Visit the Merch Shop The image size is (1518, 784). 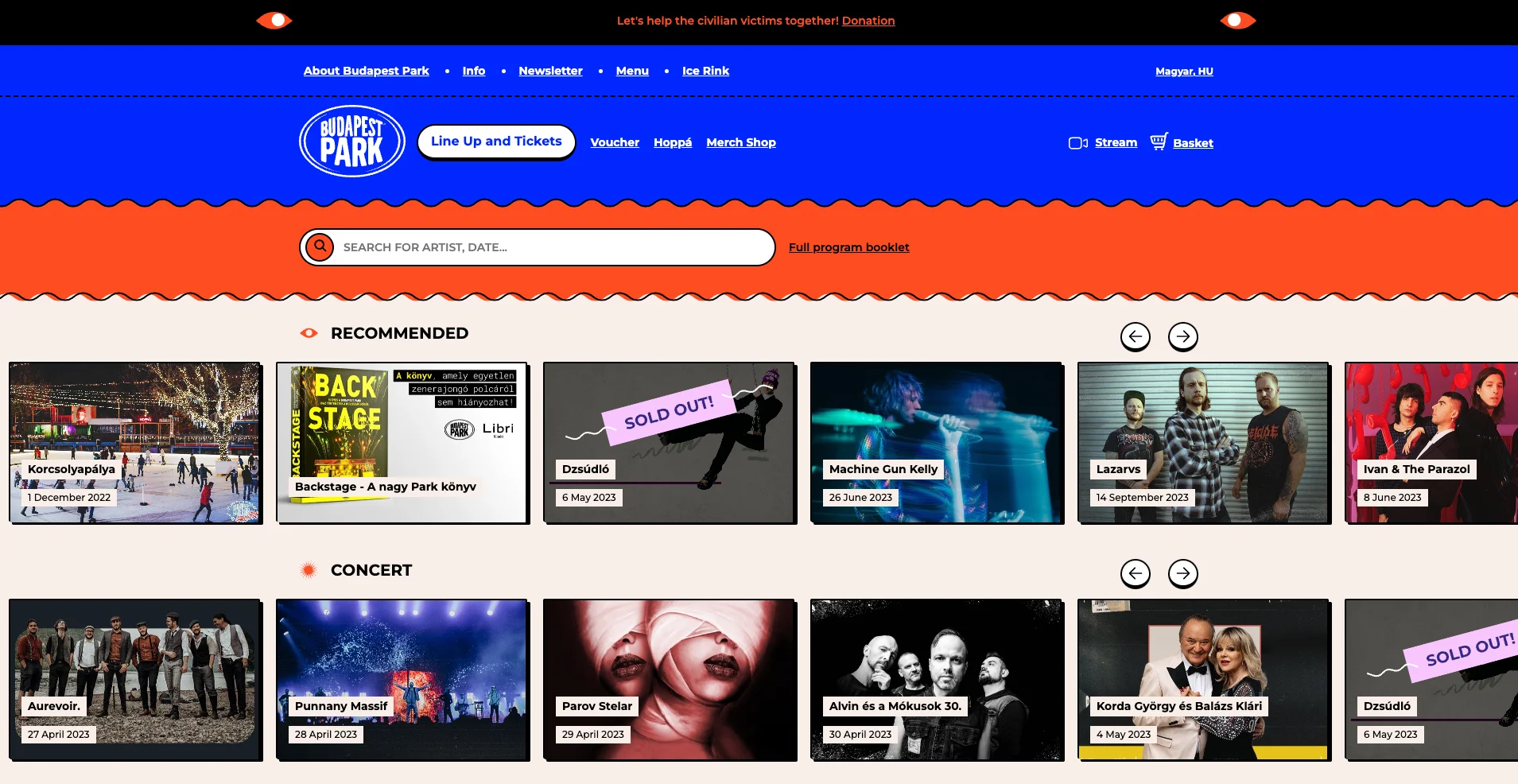coord(741,142)
